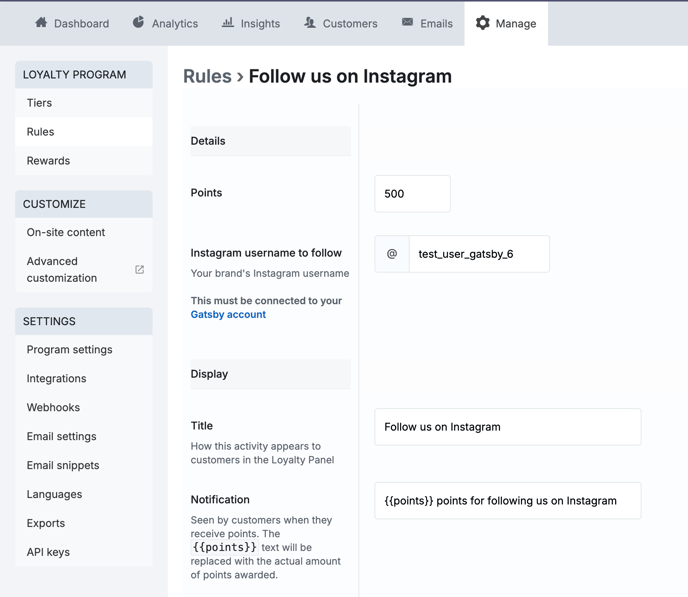The width and height of the screenshot is (688, 597).
Task: Select the Manage tab label
Action: click(516, 24)
